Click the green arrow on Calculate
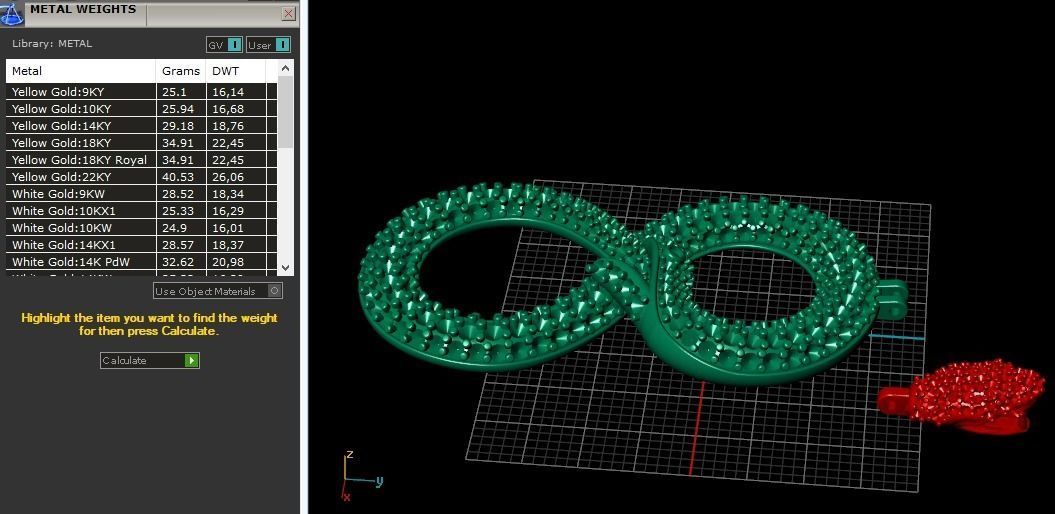Viewport: 1055px width, 514px height. (x=192, y=361)
